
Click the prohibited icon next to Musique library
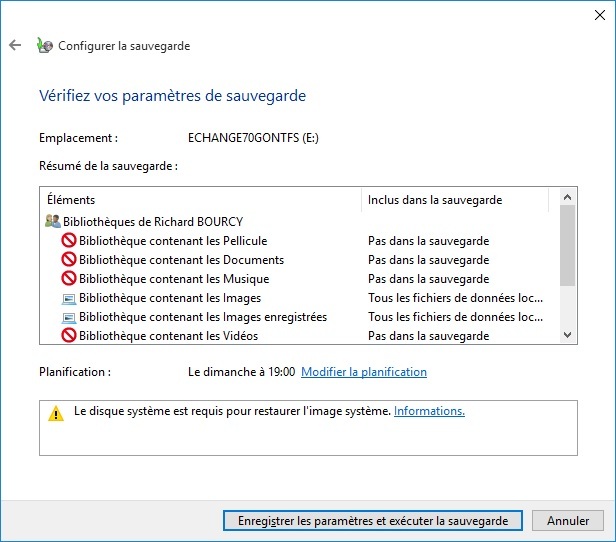tap(68, 278)
